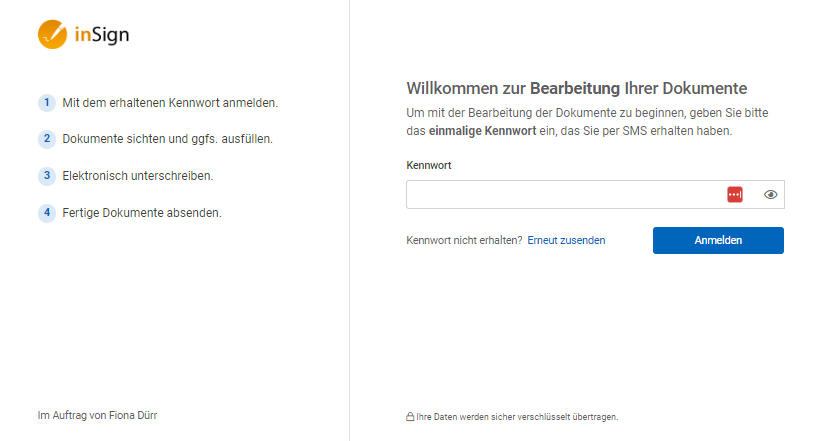Toggle password visibility with eye icon
Image resolution: width=838 pixels, height=441 pixels.
pos(770,195)
